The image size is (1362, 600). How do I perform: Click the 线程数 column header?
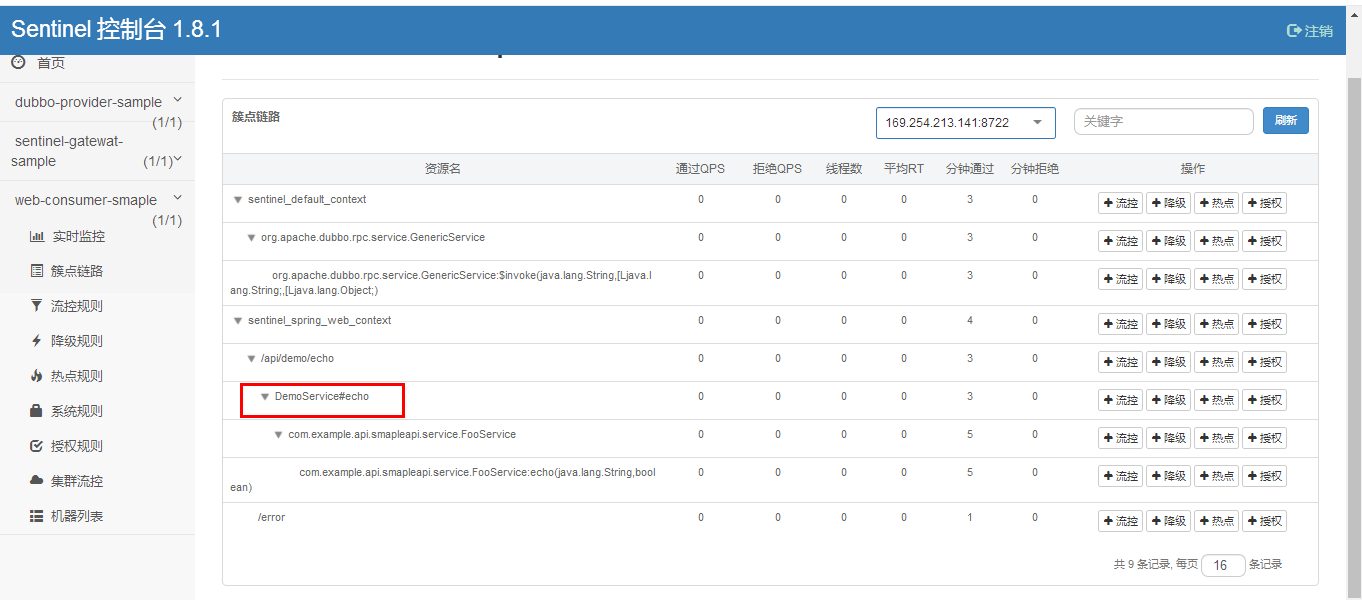tap(844, 169)
